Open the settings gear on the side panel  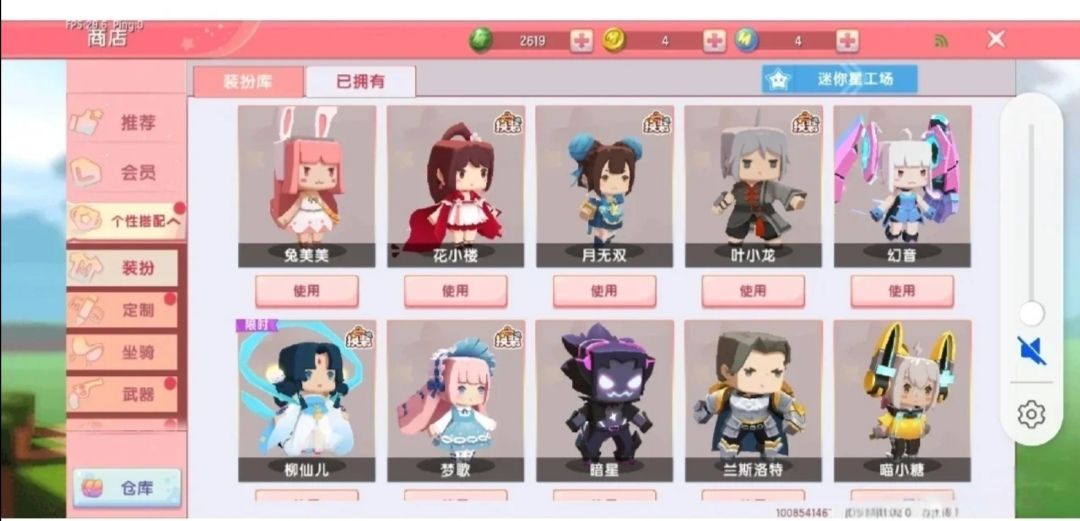click(1031, 414)
